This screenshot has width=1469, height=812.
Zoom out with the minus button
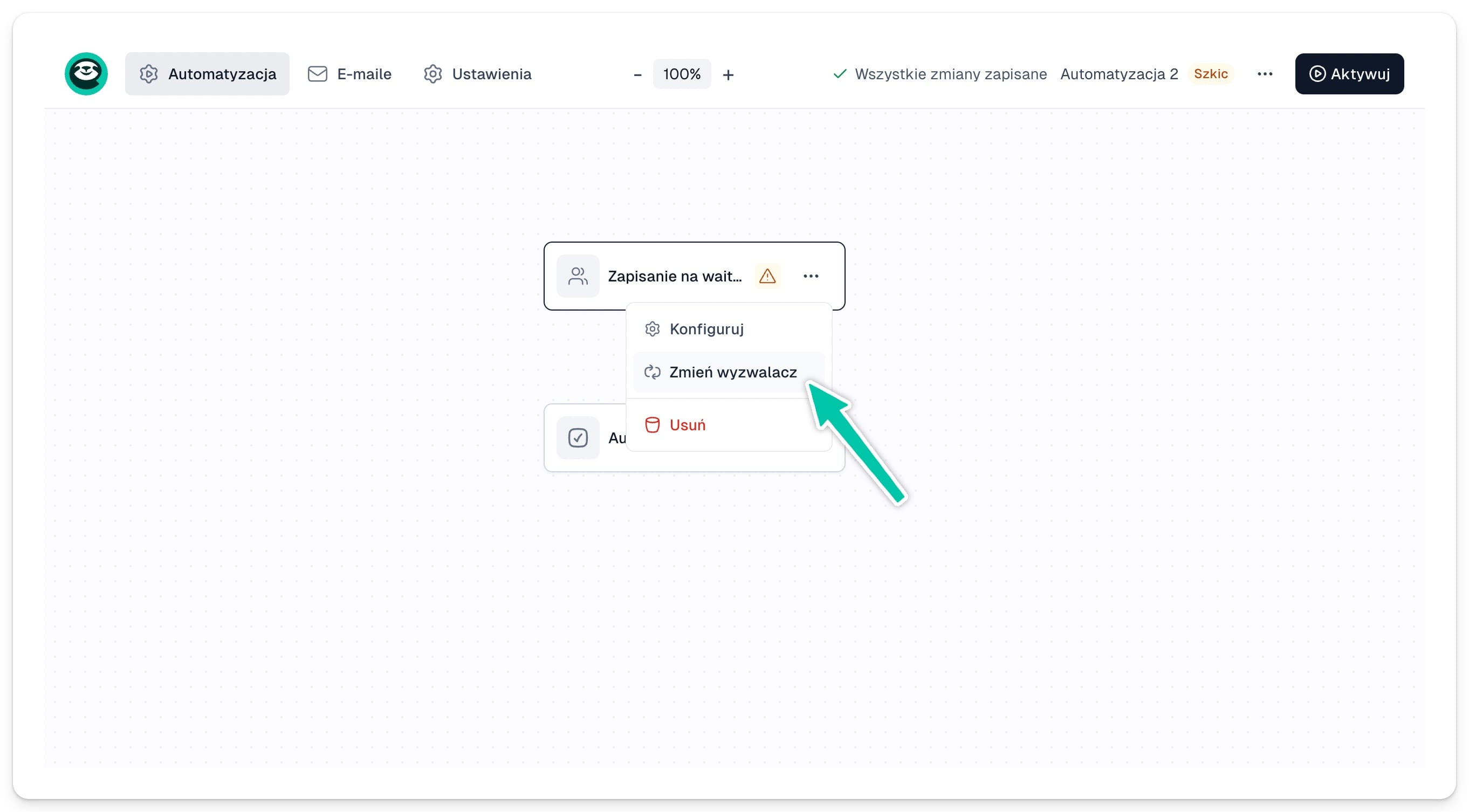(637, 75)
